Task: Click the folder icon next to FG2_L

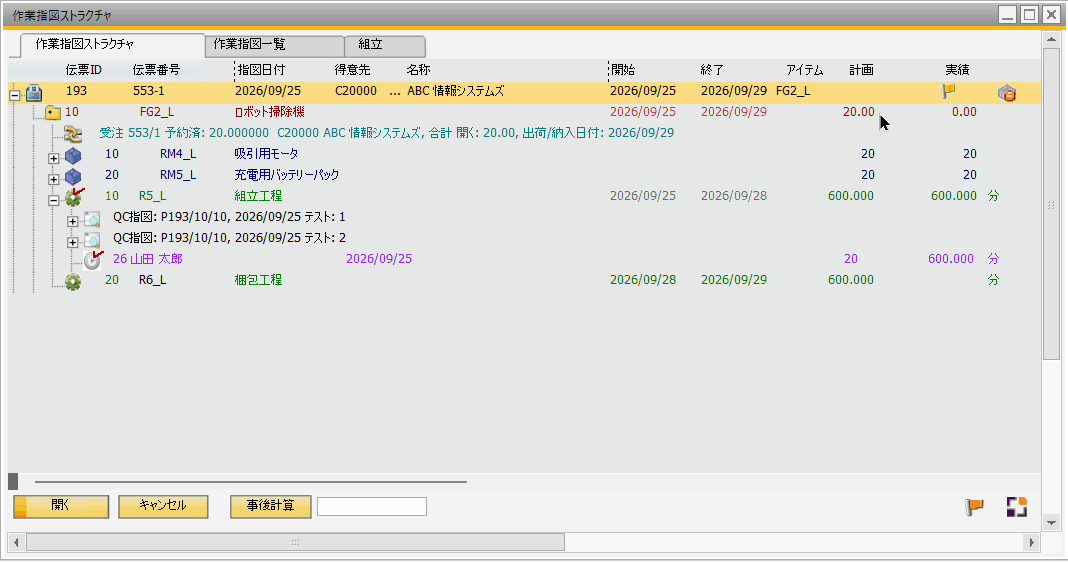Action: tap(52, 112)
